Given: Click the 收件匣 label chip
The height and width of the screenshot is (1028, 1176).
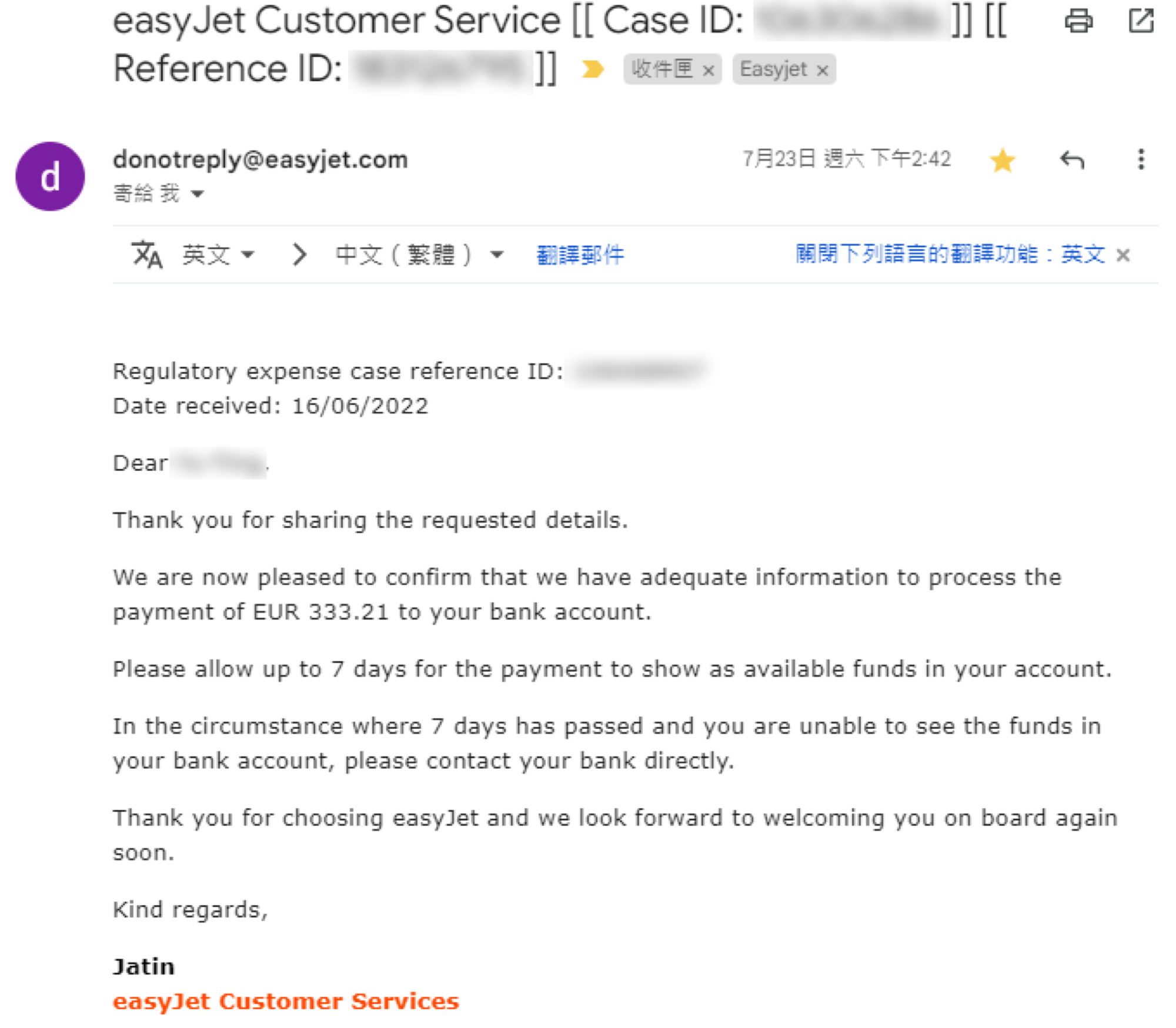Looking at the screenshot, I should point(663,69).
